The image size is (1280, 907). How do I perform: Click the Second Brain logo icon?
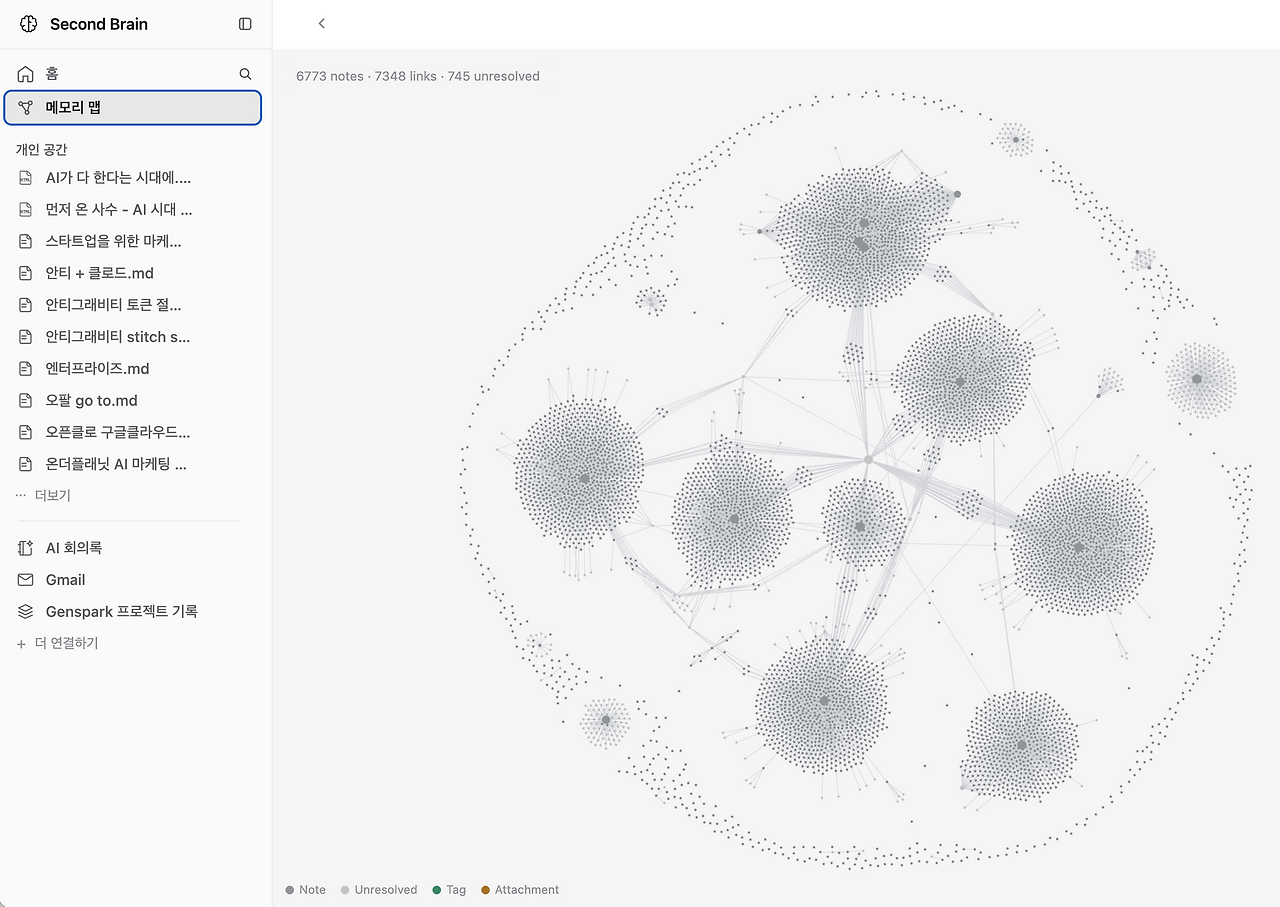[x=28, y=24]
